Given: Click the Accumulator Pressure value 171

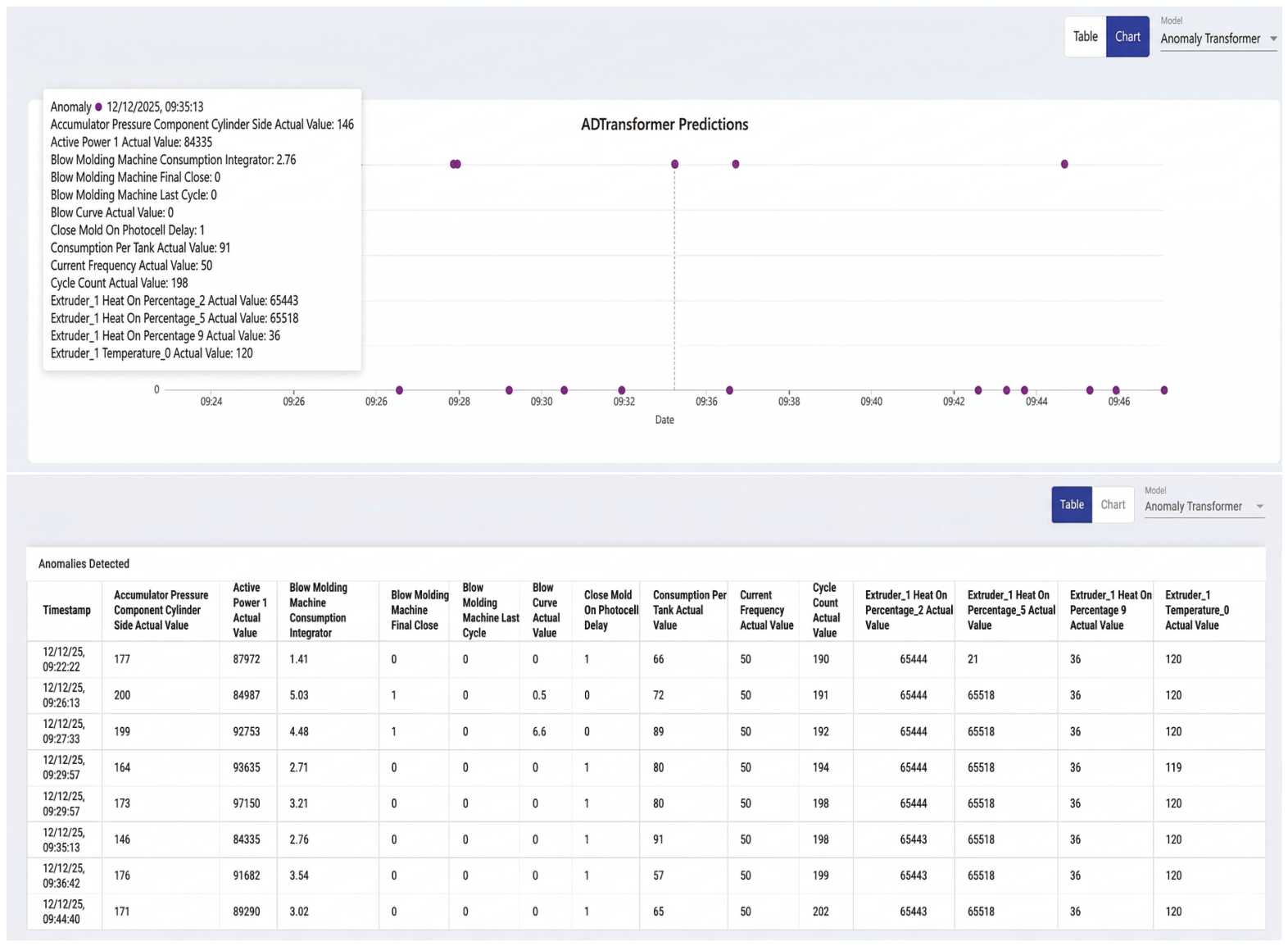Looking at the screenshot, I should 122,912.
